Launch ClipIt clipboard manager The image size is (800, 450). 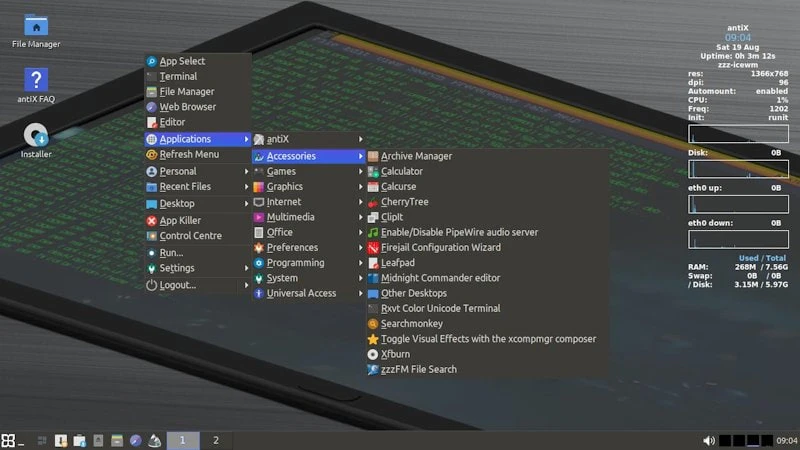487,217
